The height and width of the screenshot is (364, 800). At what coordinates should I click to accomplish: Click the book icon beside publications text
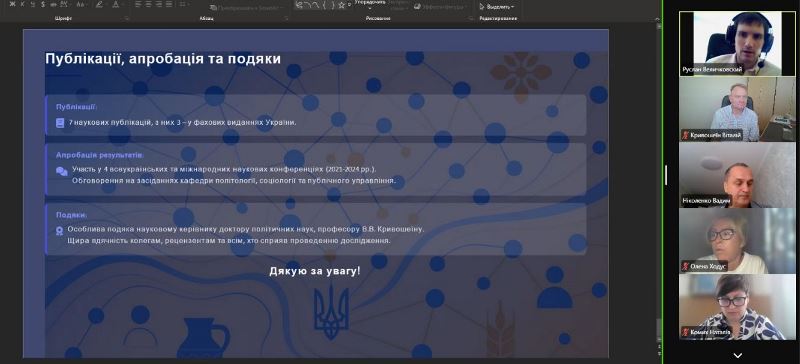[60, 123]
